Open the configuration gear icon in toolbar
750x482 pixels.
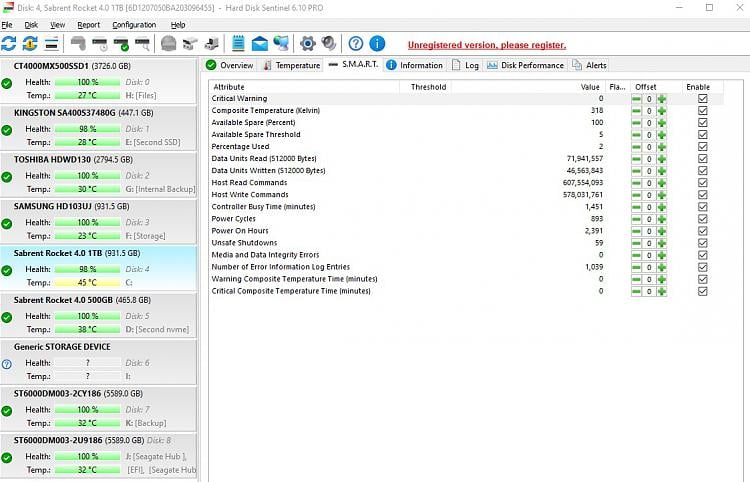point(307,44)
